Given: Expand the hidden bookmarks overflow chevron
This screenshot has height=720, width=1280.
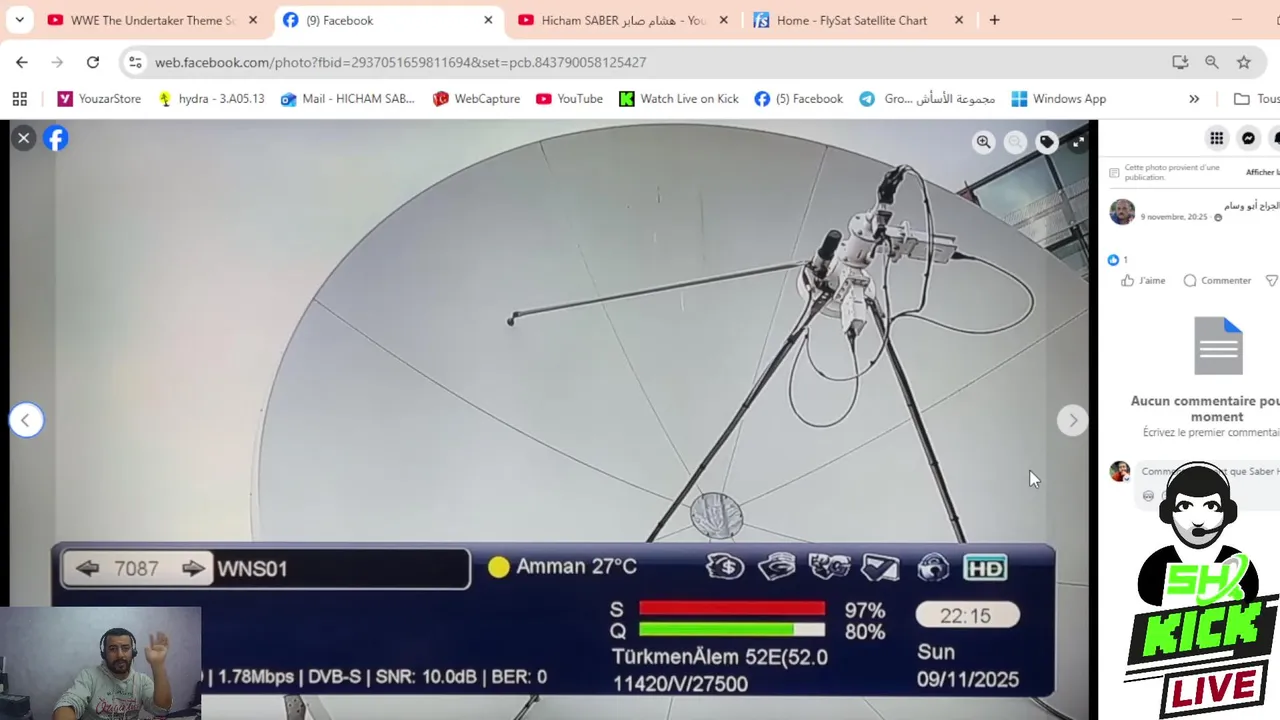Looking at the screenshot, I should pyautogui.click(x=1194, y=99).
